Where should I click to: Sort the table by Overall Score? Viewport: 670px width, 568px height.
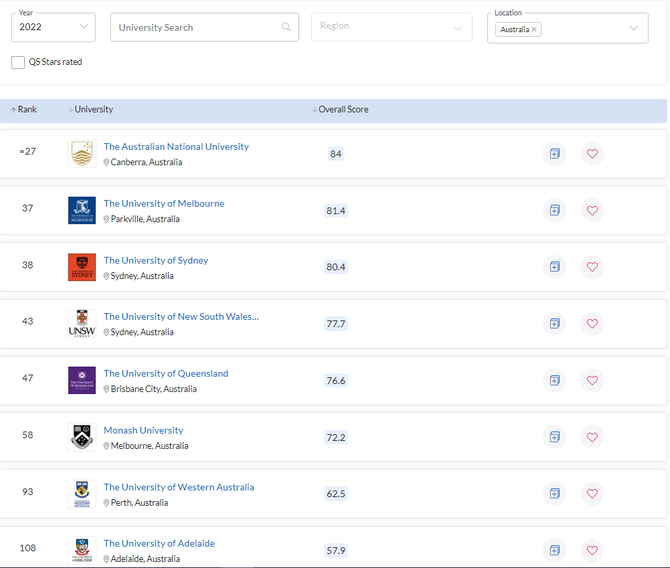coord(340,109)
